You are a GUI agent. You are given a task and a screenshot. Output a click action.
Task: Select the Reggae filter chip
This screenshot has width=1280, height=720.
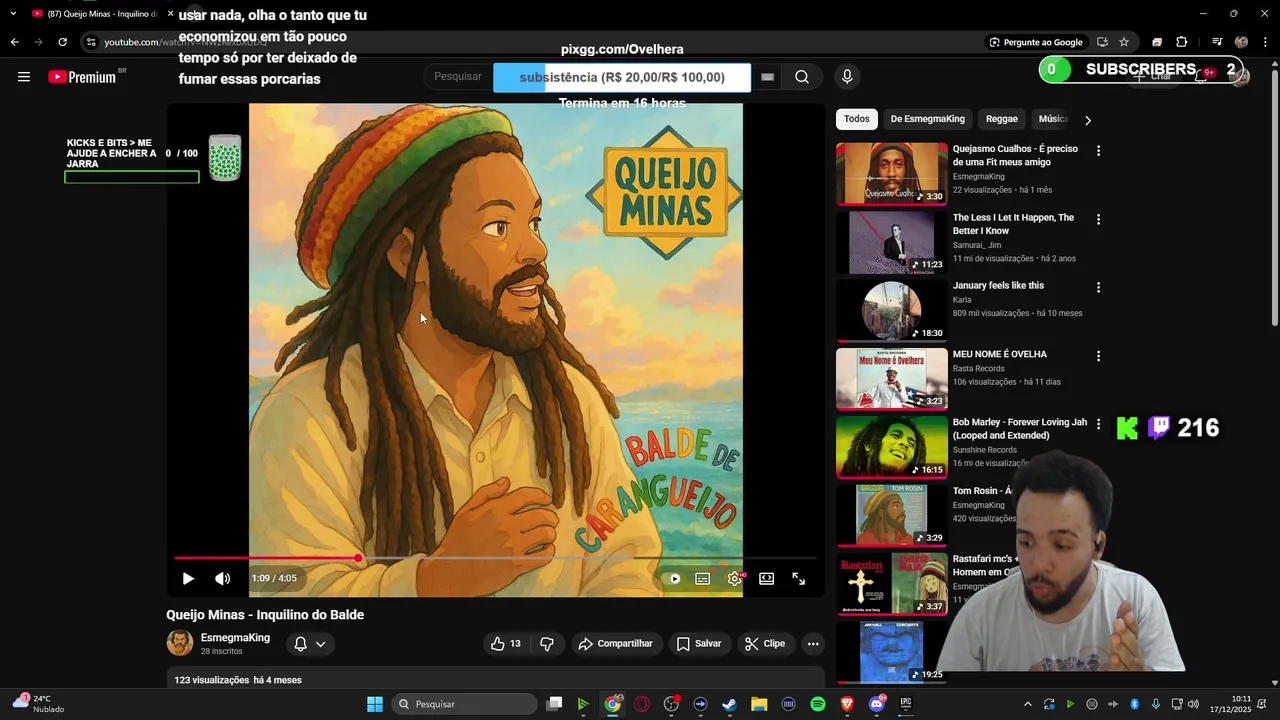(1001, 119)
